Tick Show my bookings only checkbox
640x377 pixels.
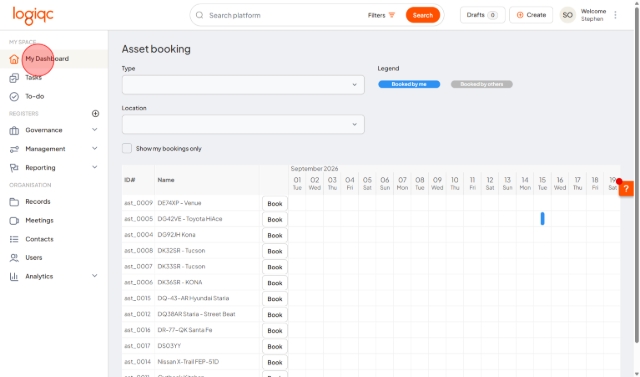pos(127,148)
